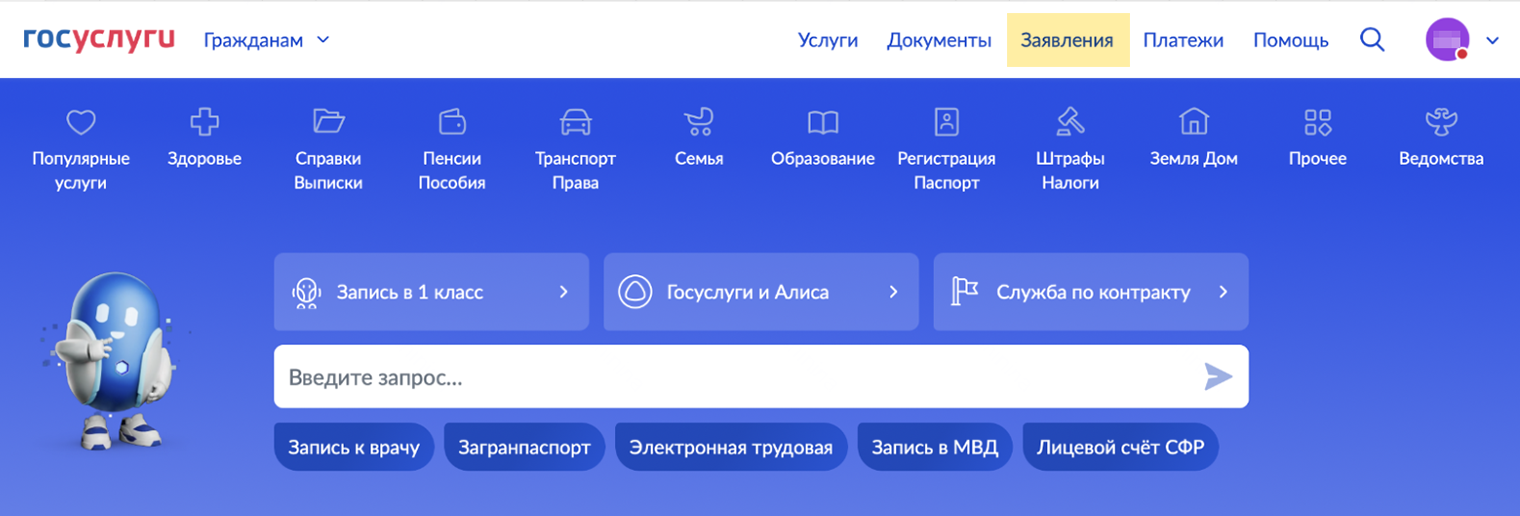Open the Документы menu item
Image resolution: width=1520 pixels, height=516 pixels.
[x=939, y=40]
